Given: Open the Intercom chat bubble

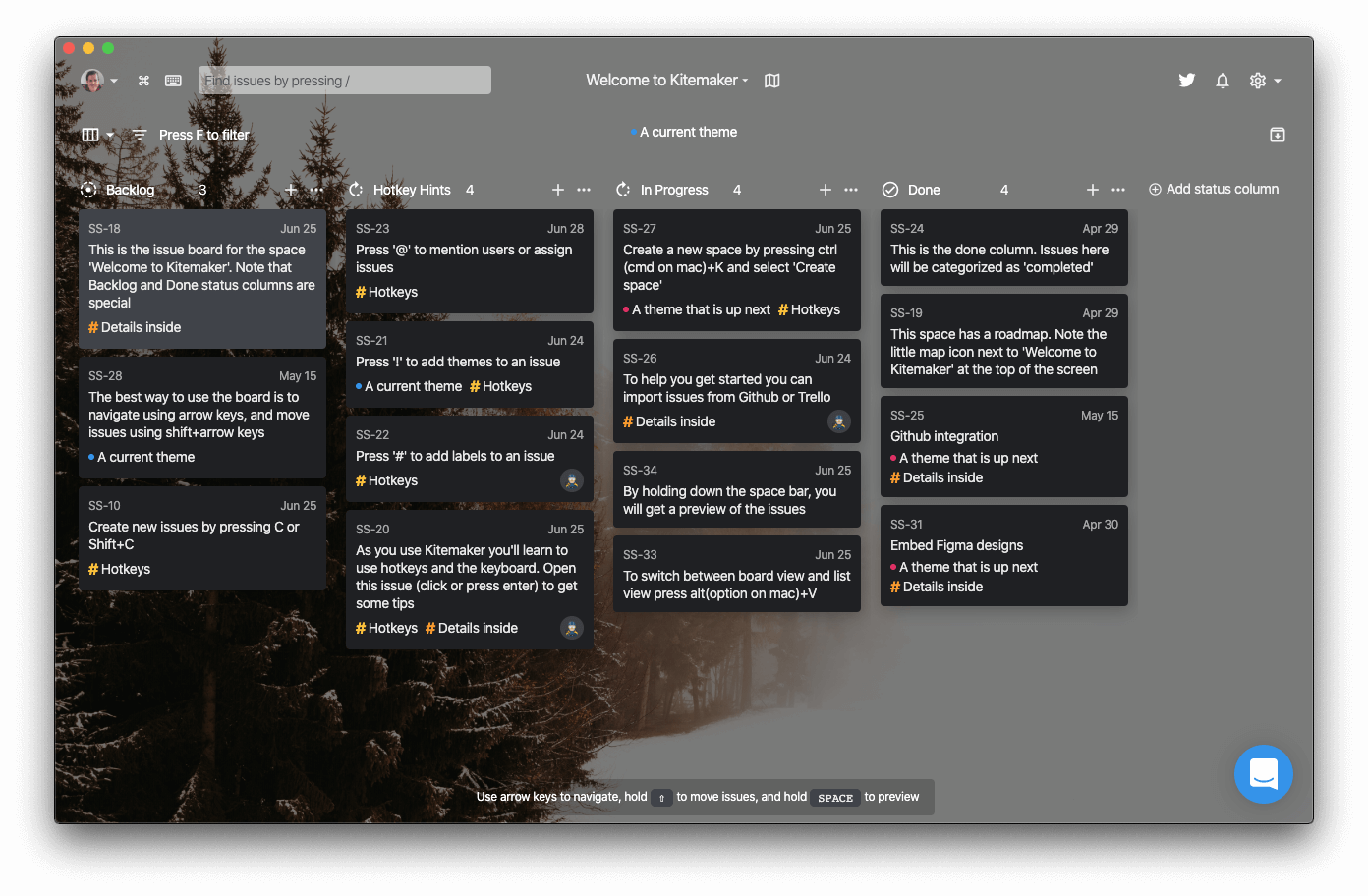Looking at the screenshot, I should (1263, 774).
